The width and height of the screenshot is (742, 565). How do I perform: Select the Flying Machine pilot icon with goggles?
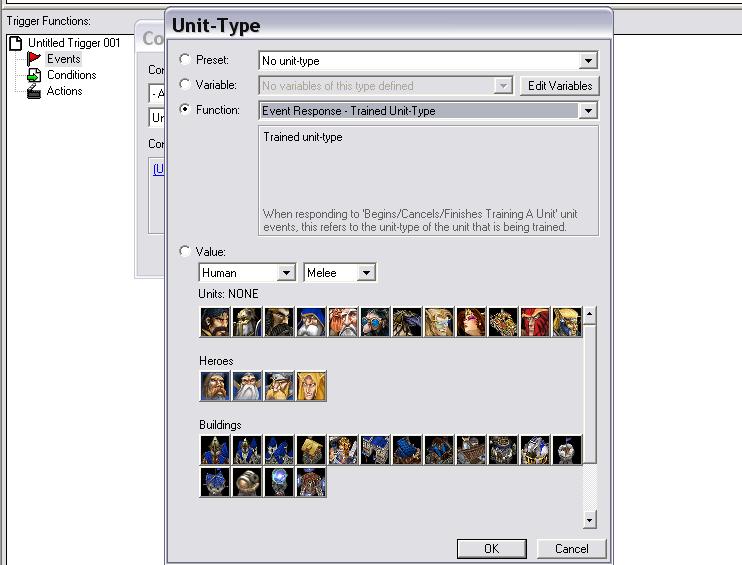pos(375,322)
